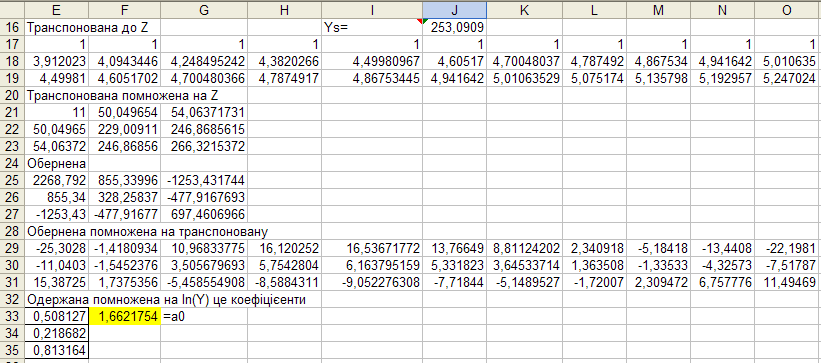This screenshot has height=363, width=821.
Task: Select column header E
Action: [57, 10]
